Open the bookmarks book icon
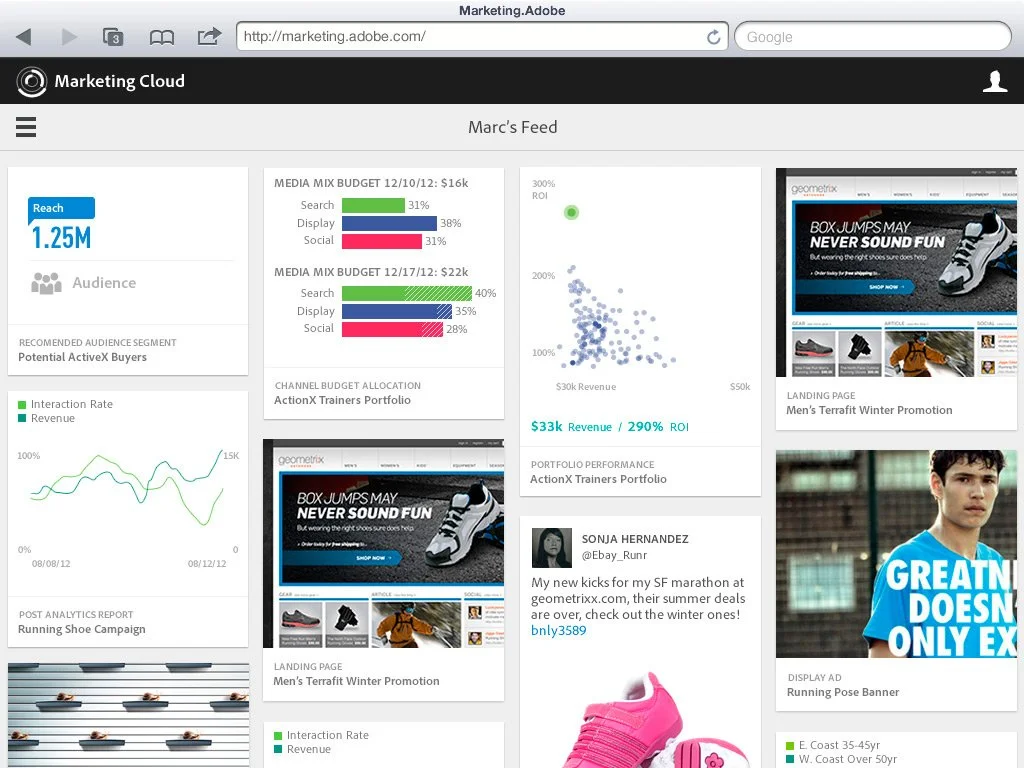Viewport: 1024px width, 768px height. click(x=161, y=37)
